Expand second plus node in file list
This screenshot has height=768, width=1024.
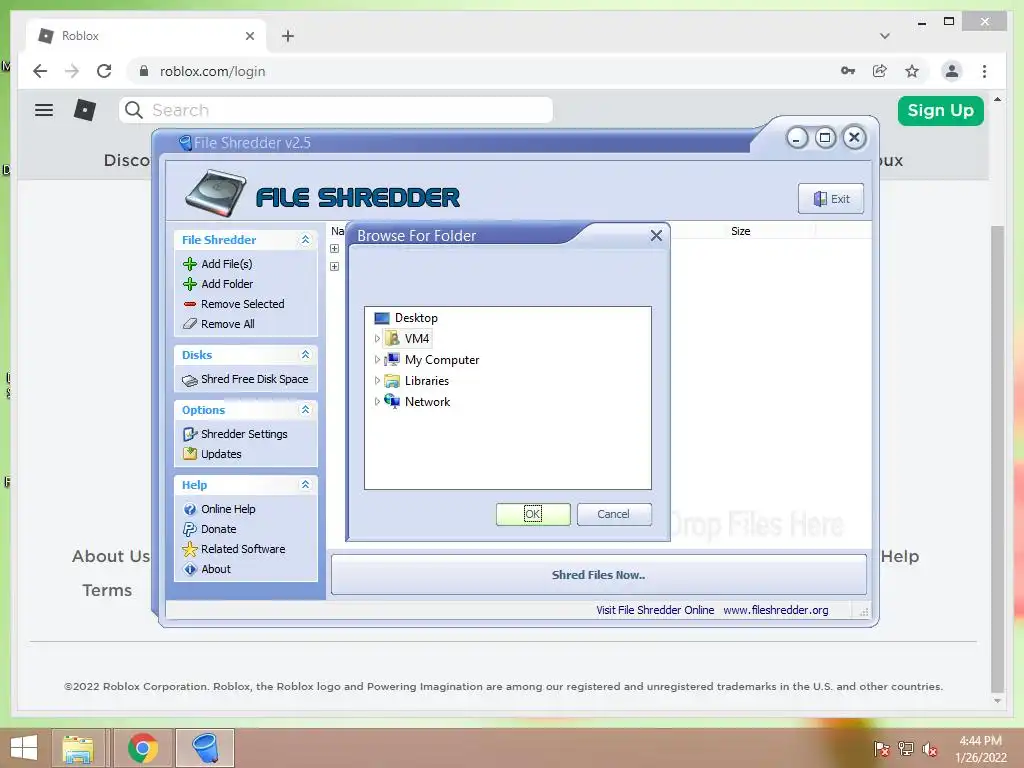(334, 266)
